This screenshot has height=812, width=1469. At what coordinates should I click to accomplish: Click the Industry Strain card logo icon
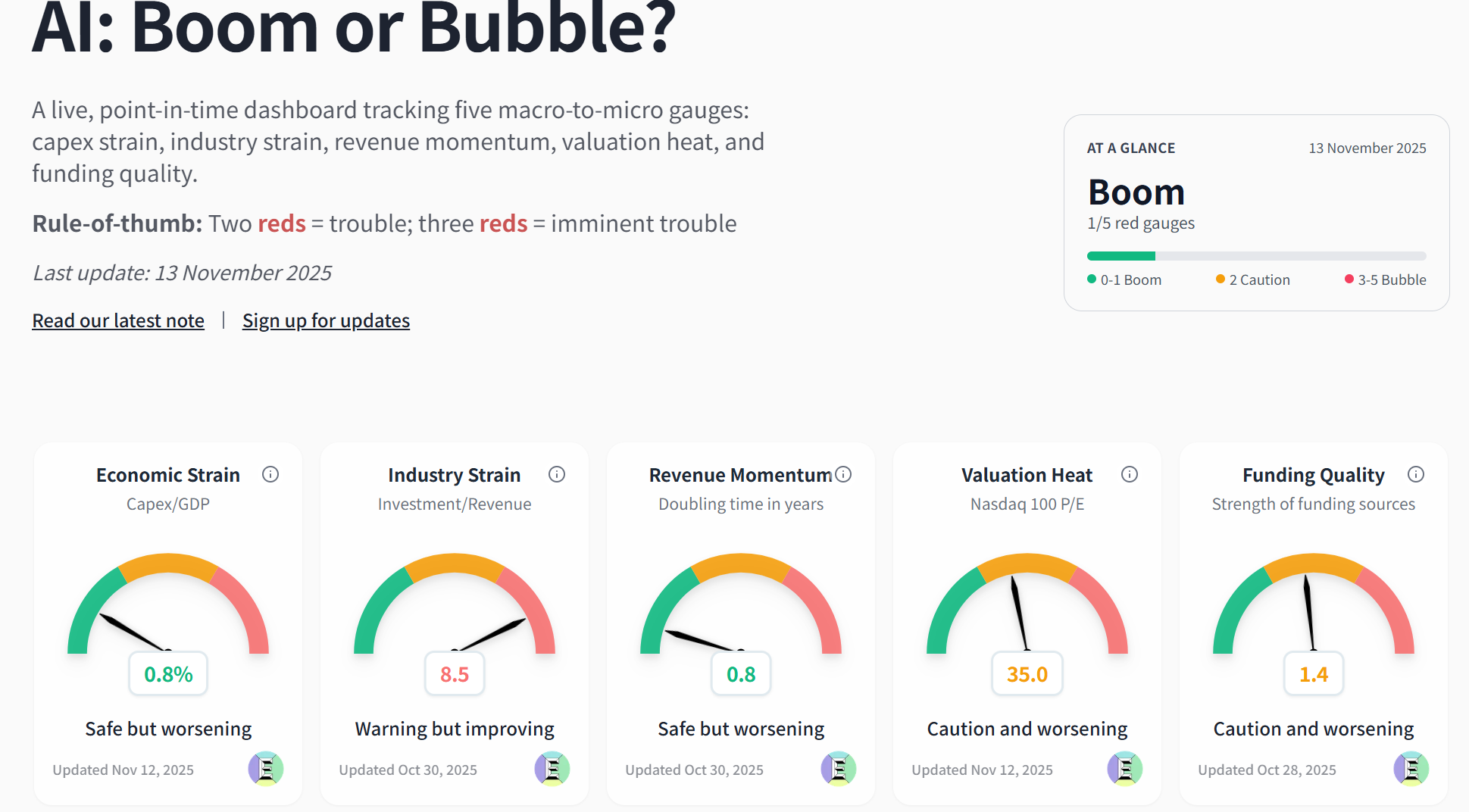tap(552, 769)
